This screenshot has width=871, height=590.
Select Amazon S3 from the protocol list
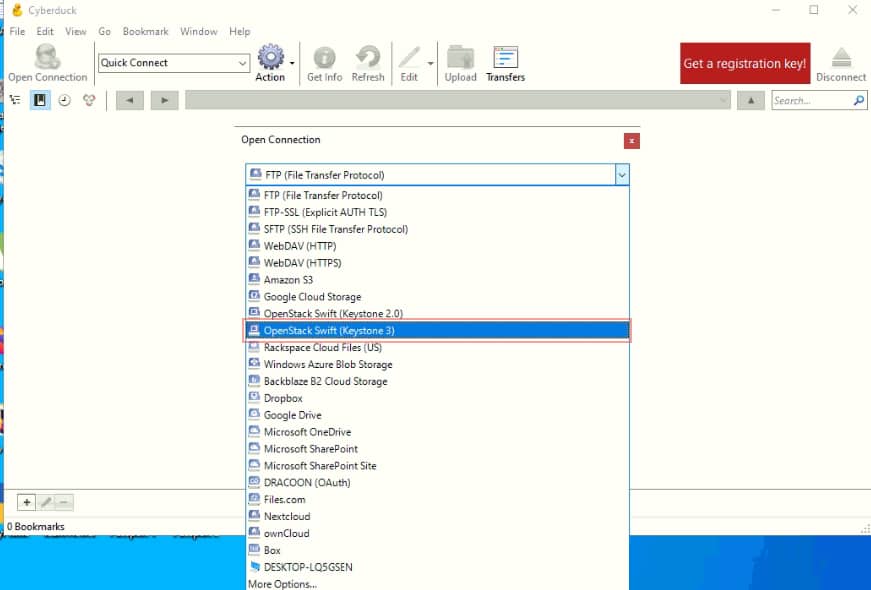tap(288, 280)
